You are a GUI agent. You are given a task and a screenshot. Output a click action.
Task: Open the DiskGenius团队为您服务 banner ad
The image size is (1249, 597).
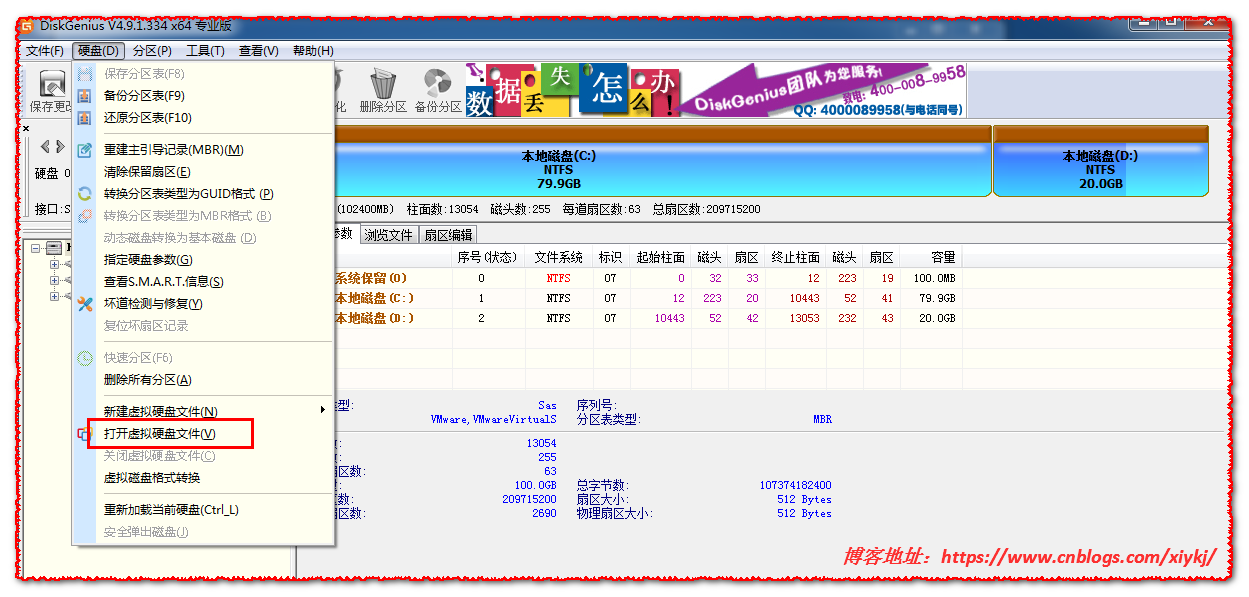coord(824,91)
